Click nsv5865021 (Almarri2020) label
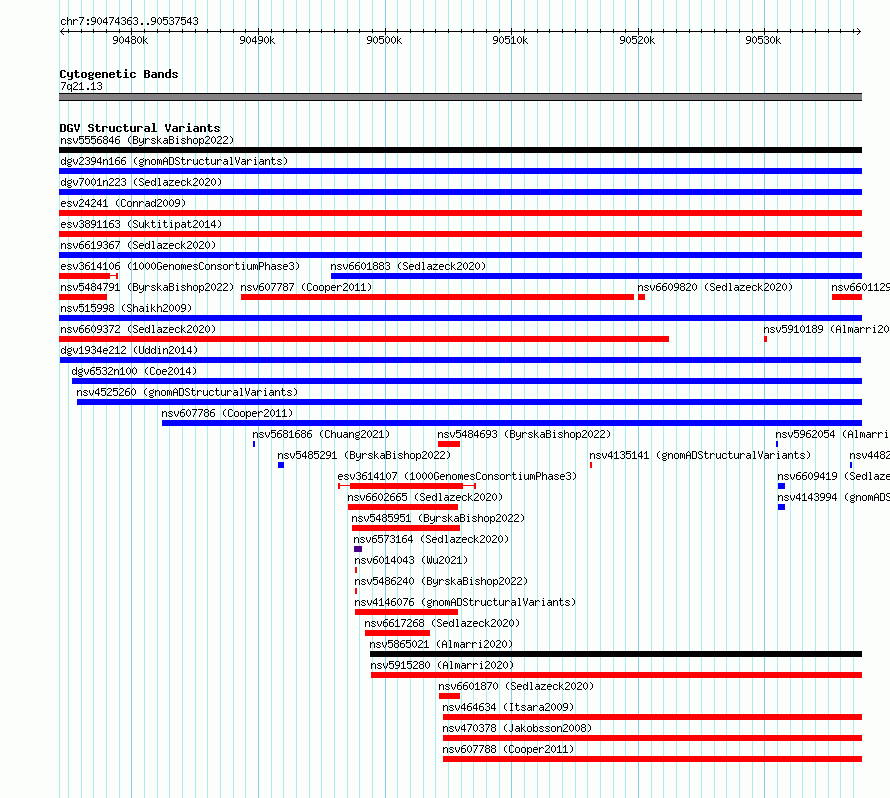 click(441, 644)
